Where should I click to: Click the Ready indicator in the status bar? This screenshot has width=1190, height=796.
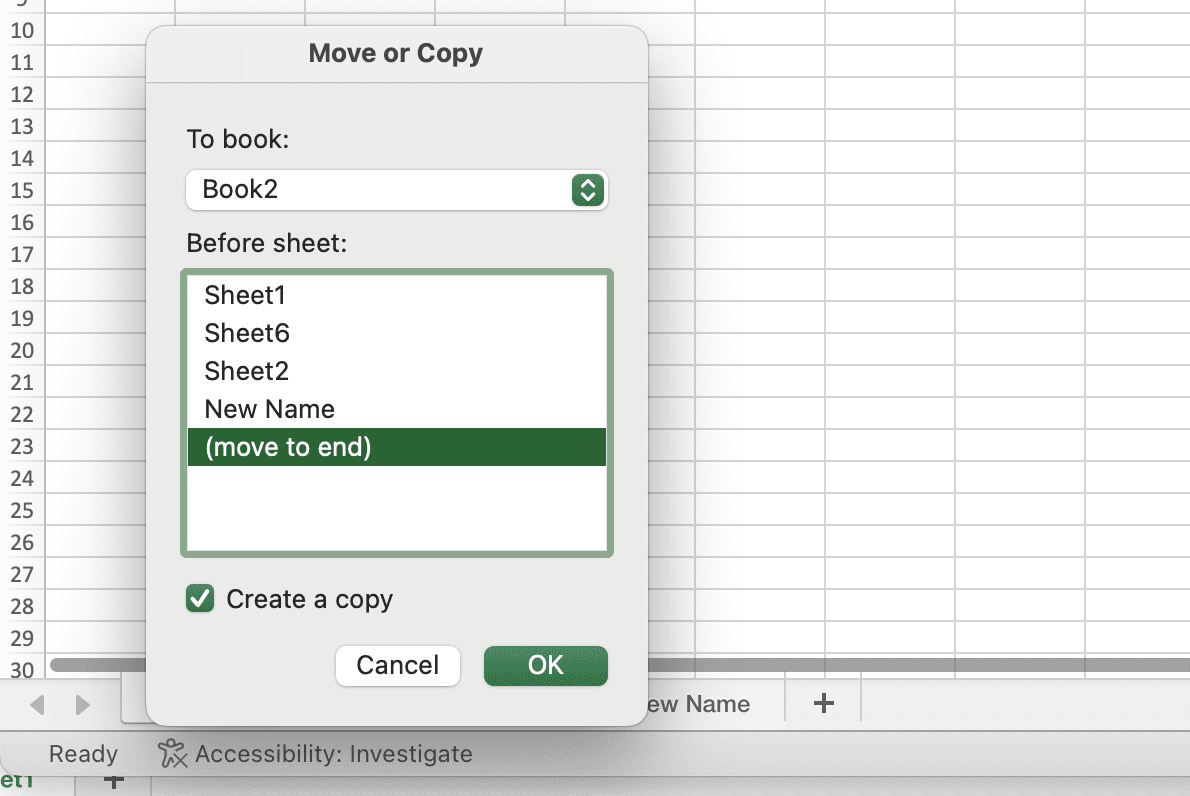(x=83, y=754)
